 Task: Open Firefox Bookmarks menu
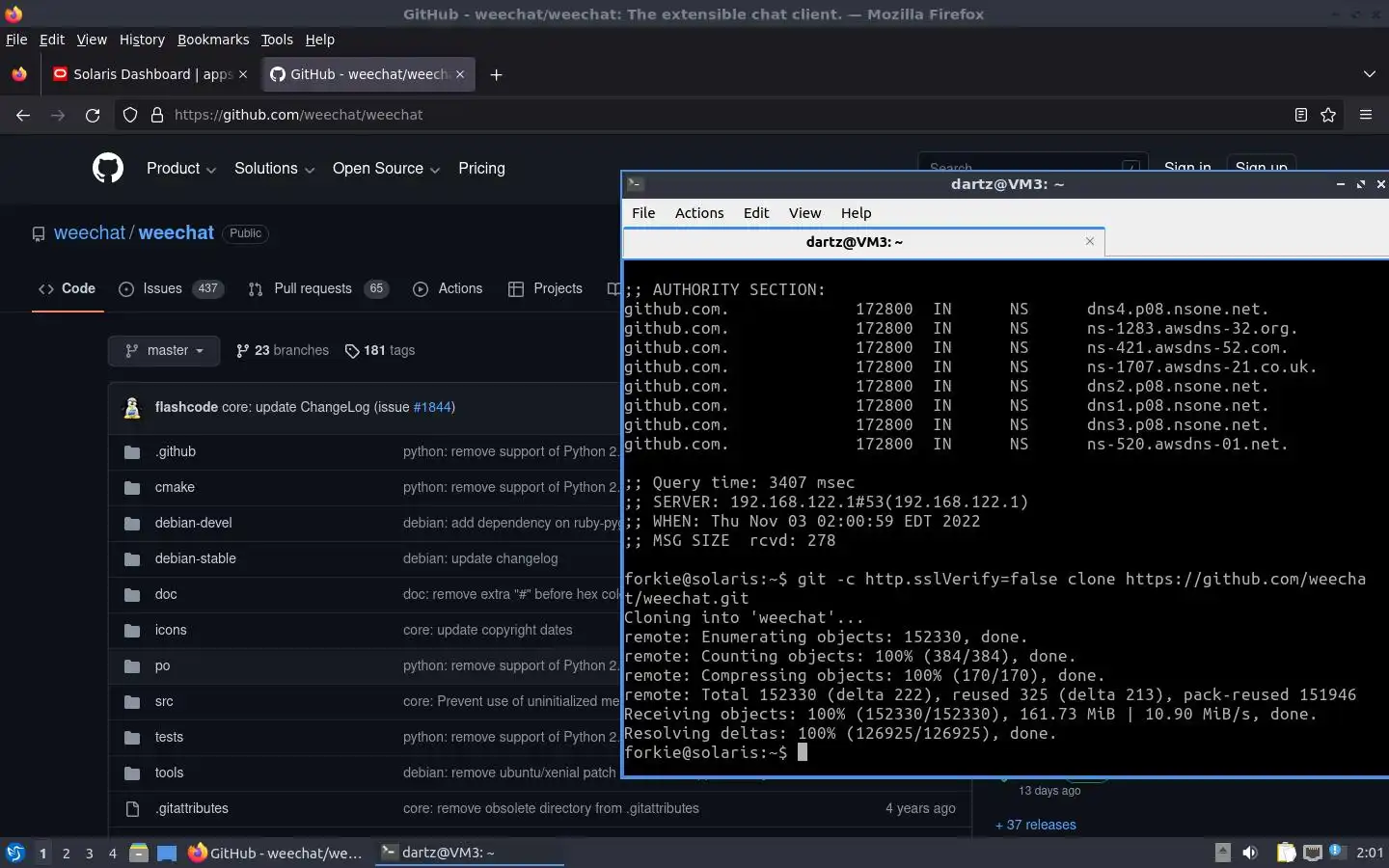click(213, 40)
